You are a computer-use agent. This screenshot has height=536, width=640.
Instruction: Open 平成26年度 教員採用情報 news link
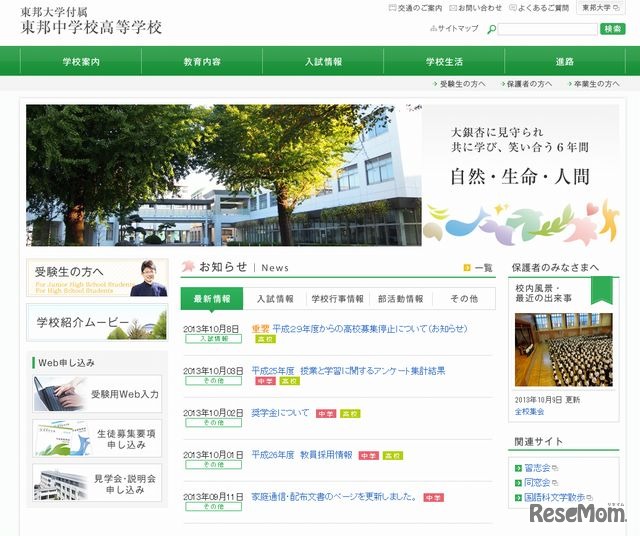pos(302,455)
